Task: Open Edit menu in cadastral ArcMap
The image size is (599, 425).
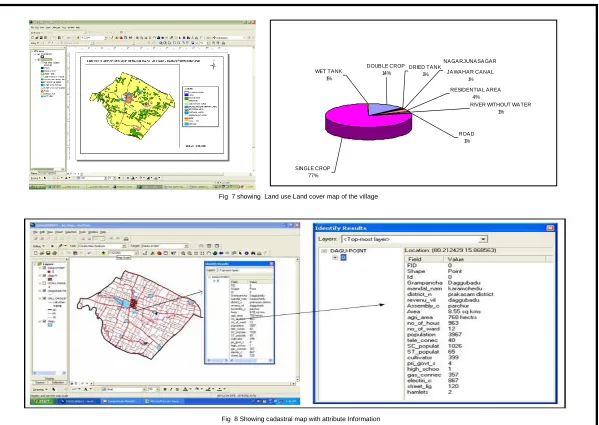Action: pos(42,232)
